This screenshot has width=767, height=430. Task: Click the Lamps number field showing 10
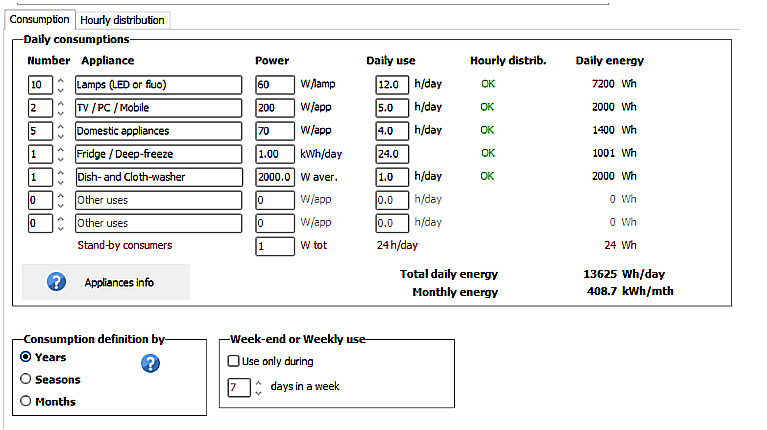pos(40,85)
